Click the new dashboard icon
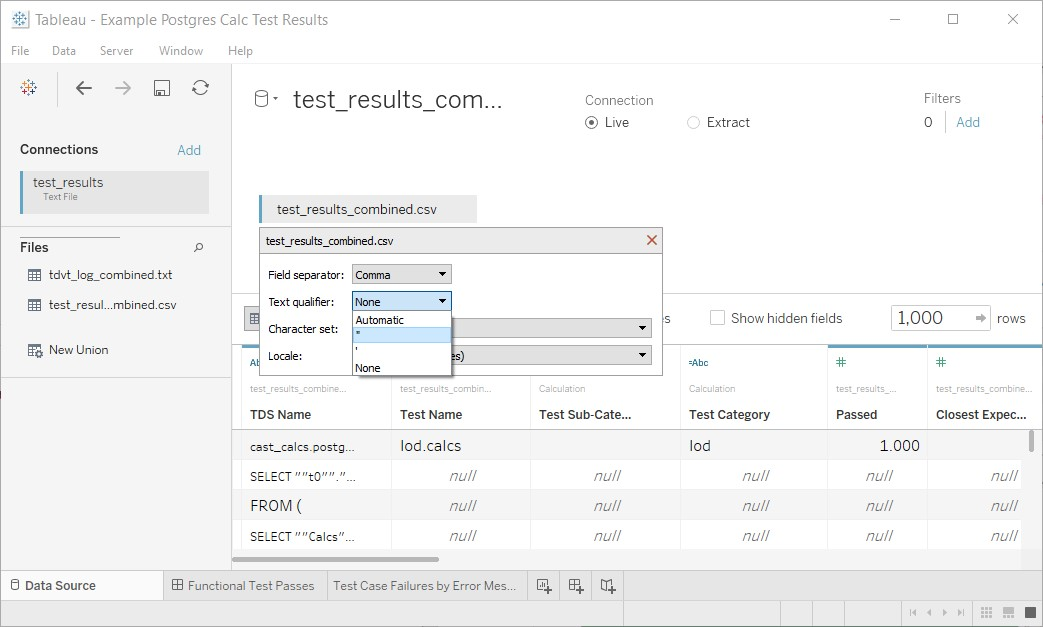Viewport: 1043px width, 627px height. (576, 586)
